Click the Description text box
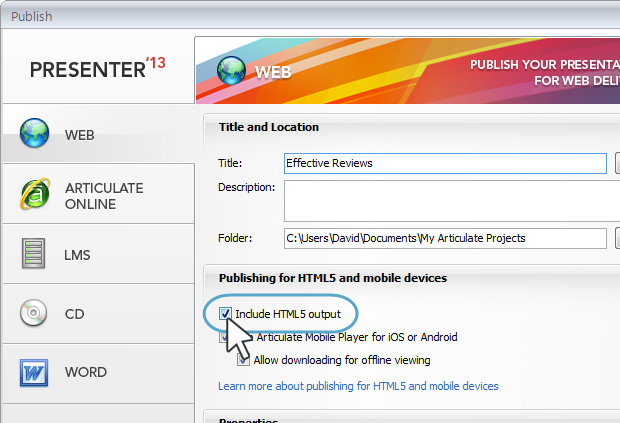 pos(452,201)
